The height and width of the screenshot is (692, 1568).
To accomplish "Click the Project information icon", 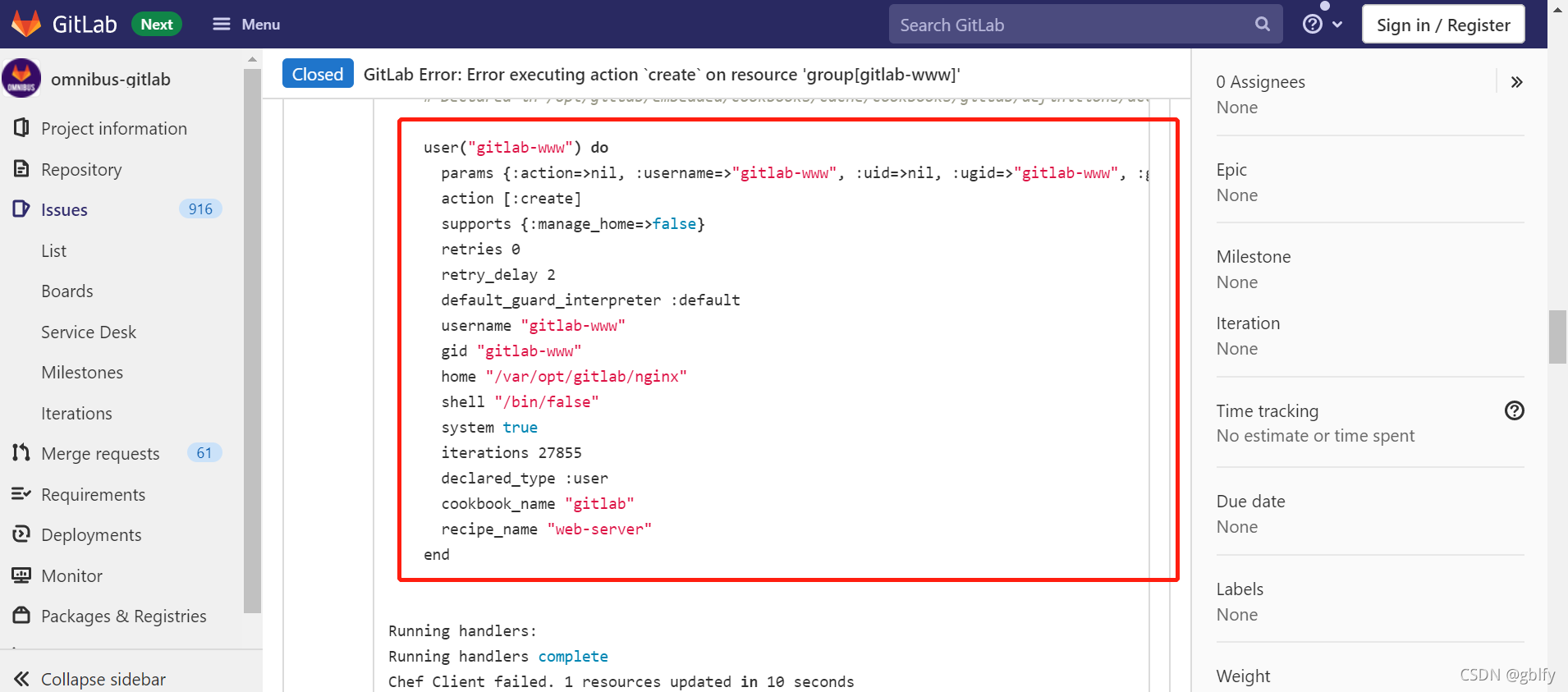I will tap(21, 128).
